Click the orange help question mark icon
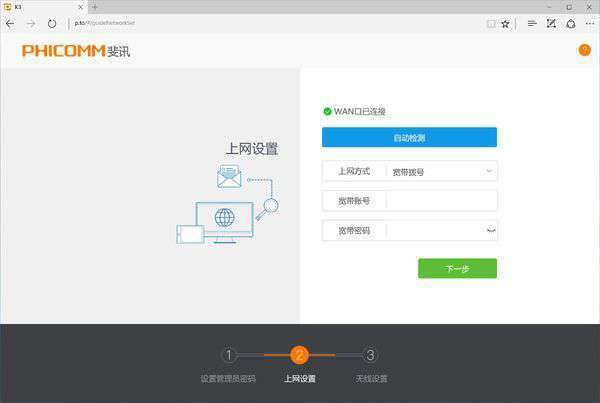The width and height of the screenshot is (600, 403). [584, 50]
